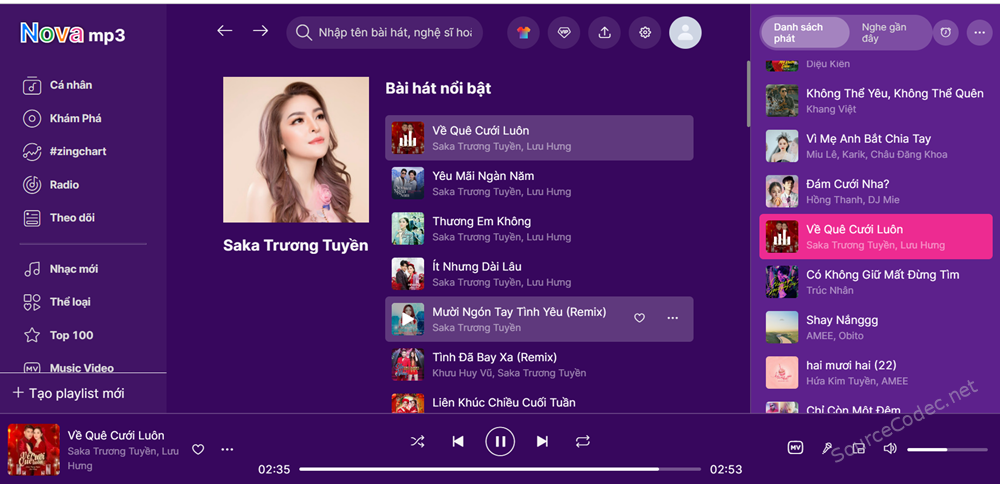Switch to Danh sách phát tab
The image size is (1000, 484).
(x=805, y=33)
